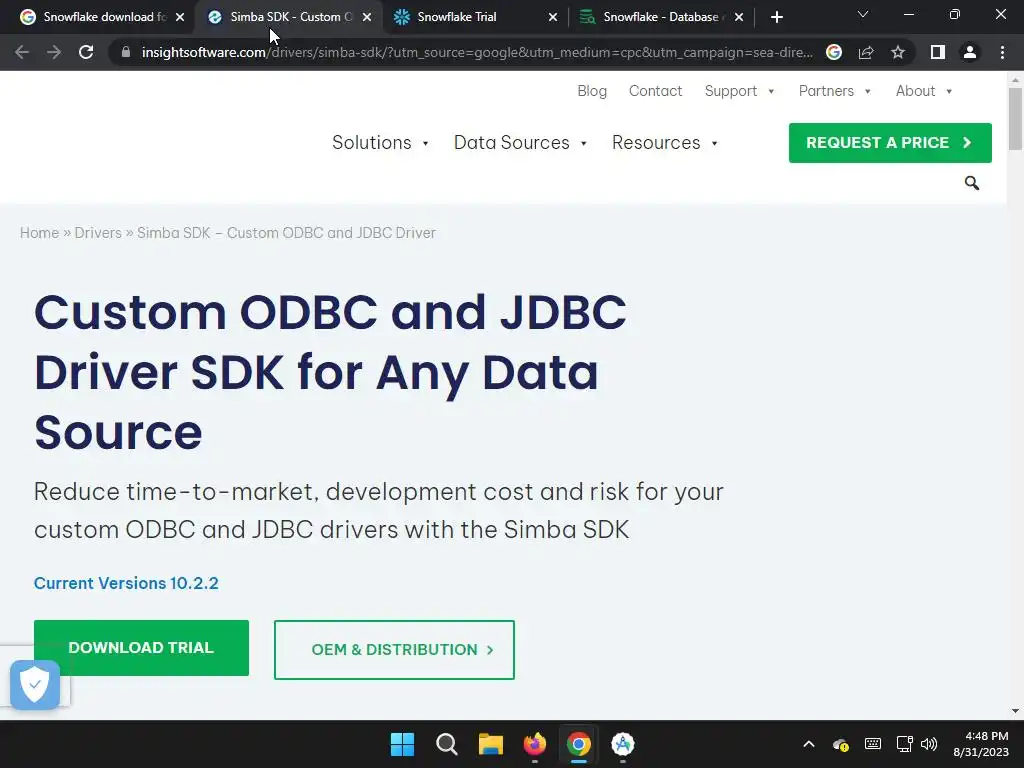Image resolution: width=1024 pixels, height=768 pixels.
Task: Open the tab search chevron
Action: (x=863, y=14)
